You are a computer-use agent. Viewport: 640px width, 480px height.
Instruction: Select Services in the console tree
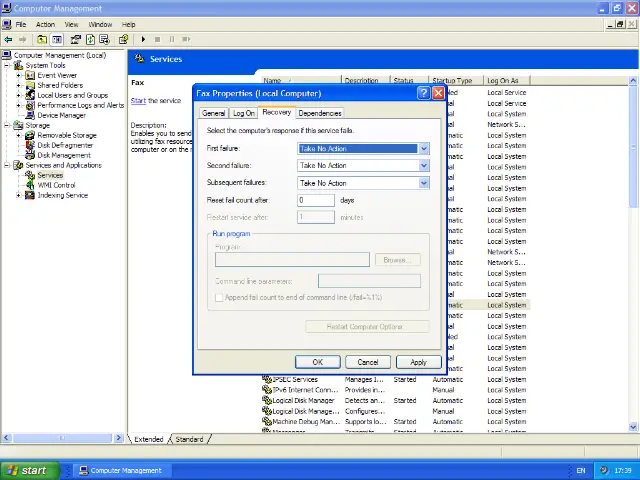pos(50,176)
